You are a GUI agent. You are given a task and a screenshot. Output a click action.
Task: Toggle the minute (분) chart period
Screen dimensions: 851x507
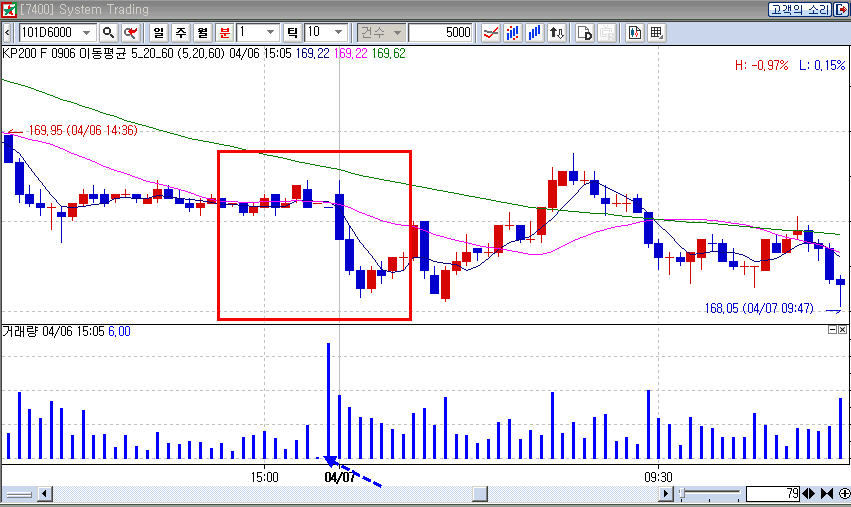pyautogui.click(x=224, y=33)
